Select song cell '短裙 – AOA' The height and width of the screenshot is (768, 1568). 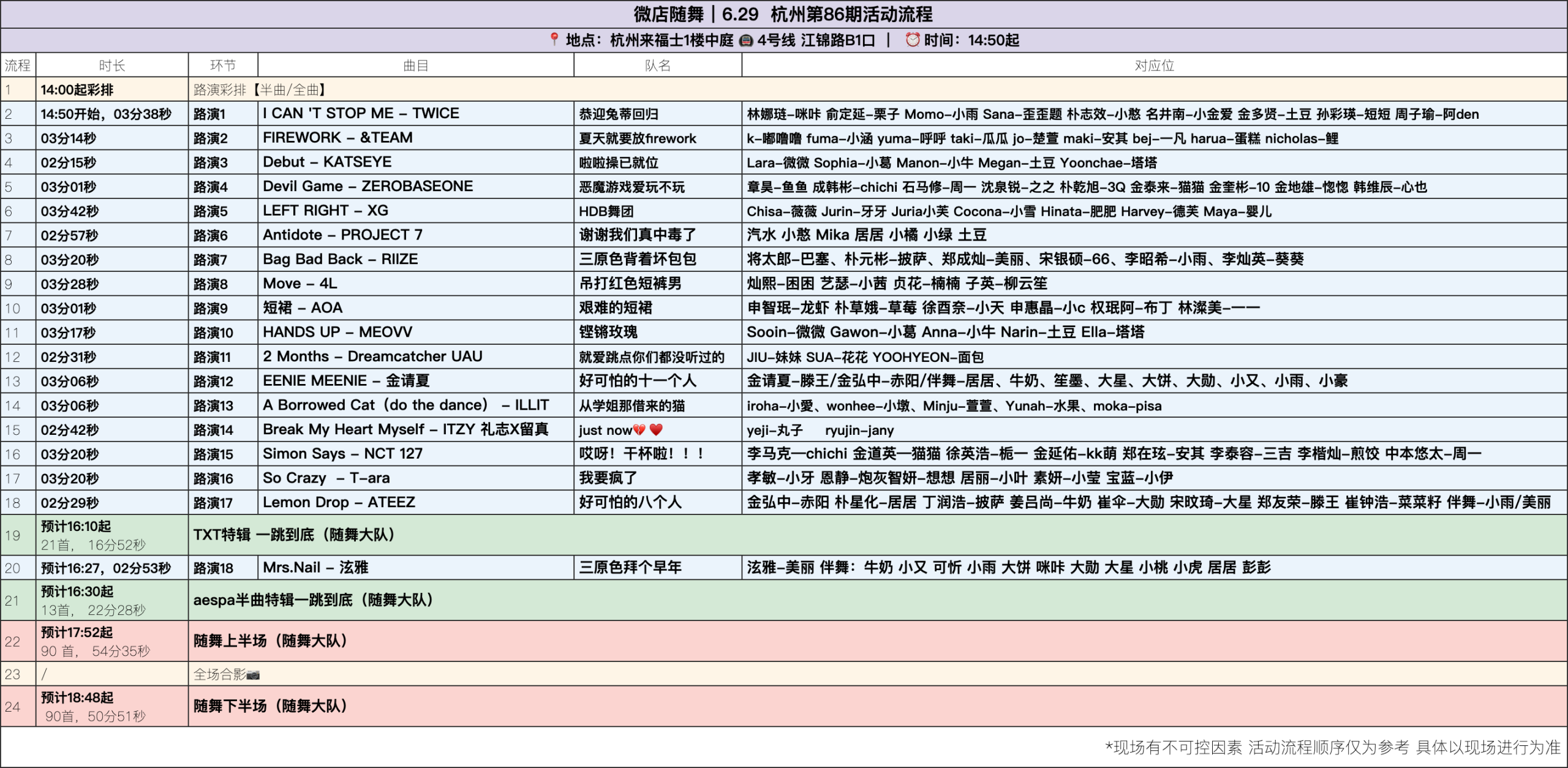(x=416, y=308)
